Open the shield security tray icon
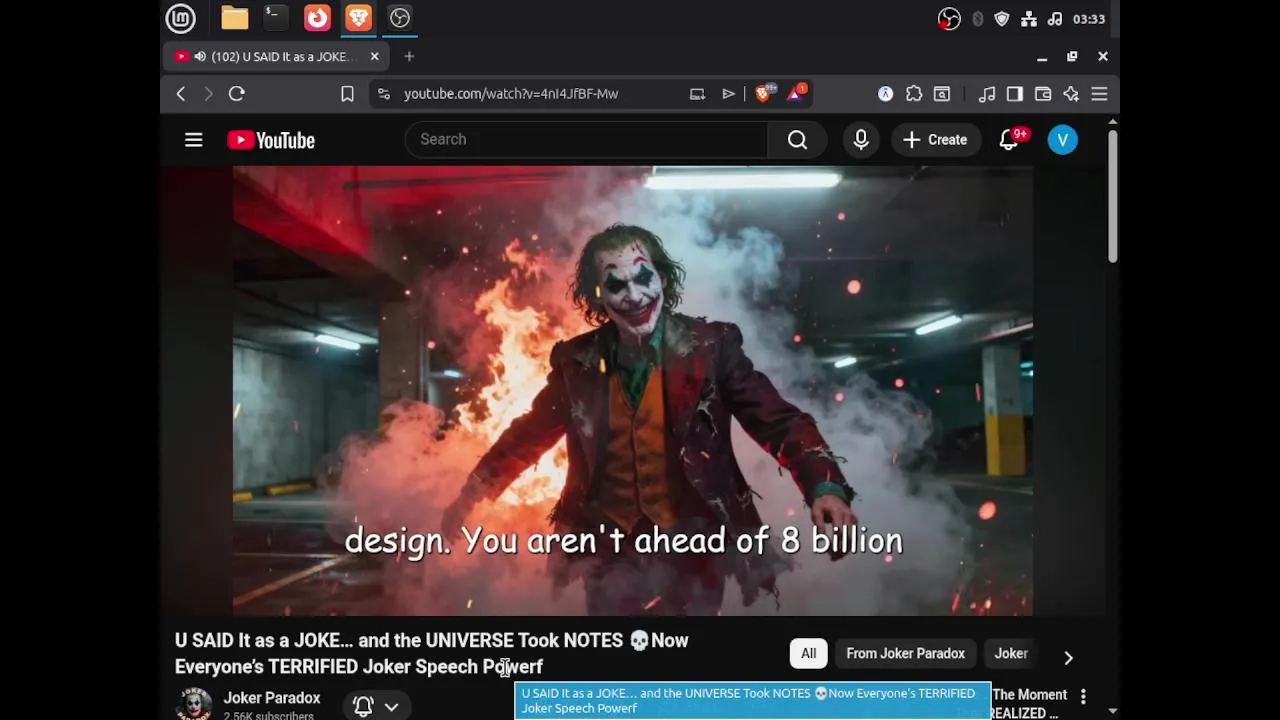The width and height of the screenshot is (1280, 720). (1002, 19)
